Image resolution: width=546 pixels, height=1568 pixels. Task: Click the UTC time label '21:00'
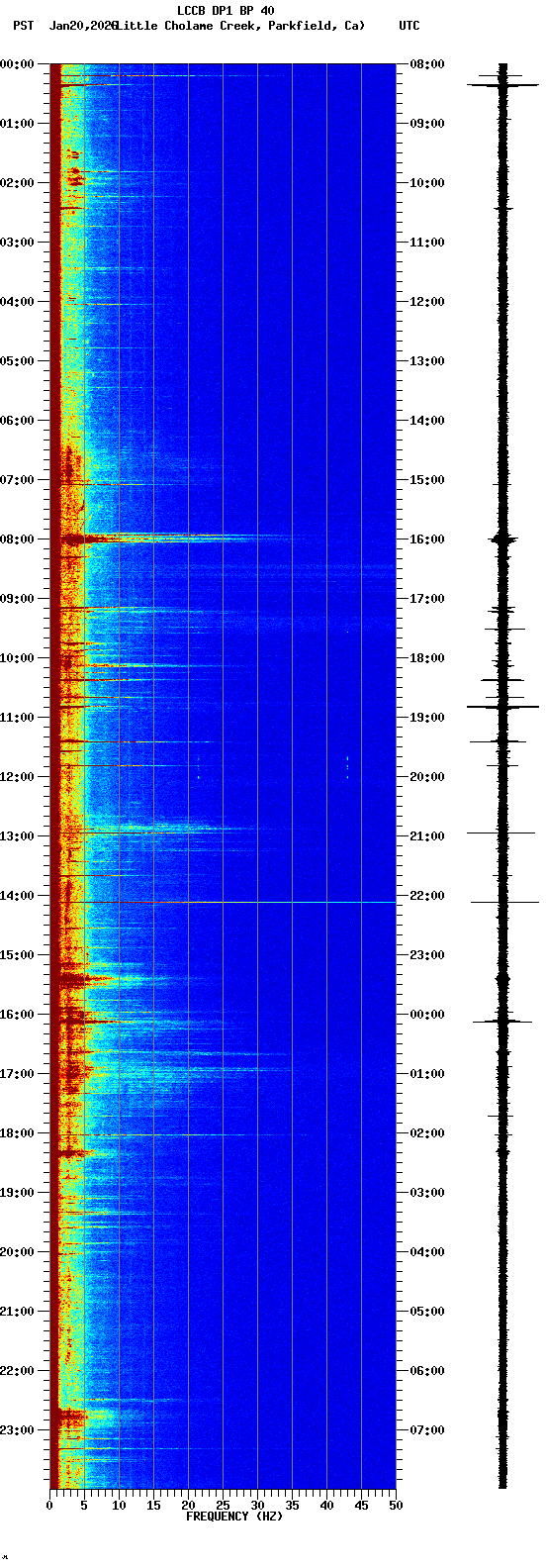(x=427, y=836)
